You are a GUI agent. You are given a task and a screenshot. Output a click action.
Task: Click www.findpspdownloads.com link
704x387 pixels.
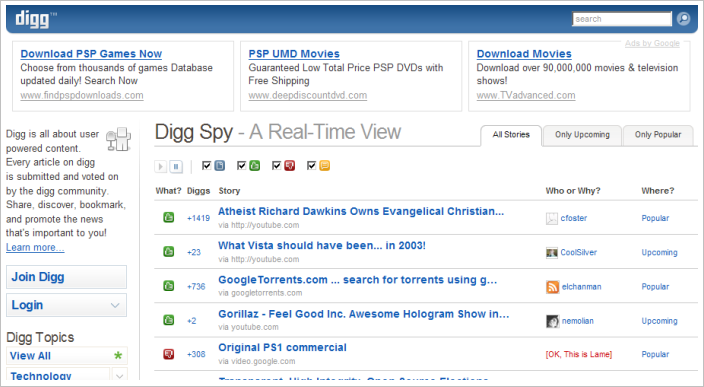(x=82, y=95)
